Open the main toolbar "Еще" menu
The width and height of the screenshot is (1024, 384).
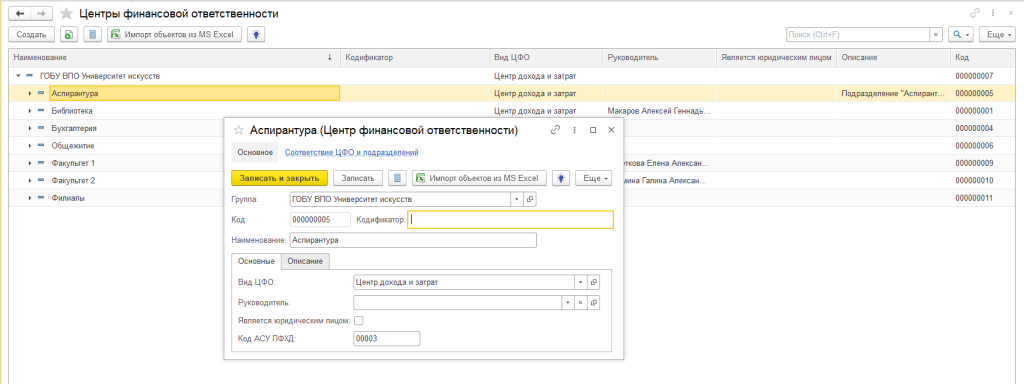tap(998, 35)
